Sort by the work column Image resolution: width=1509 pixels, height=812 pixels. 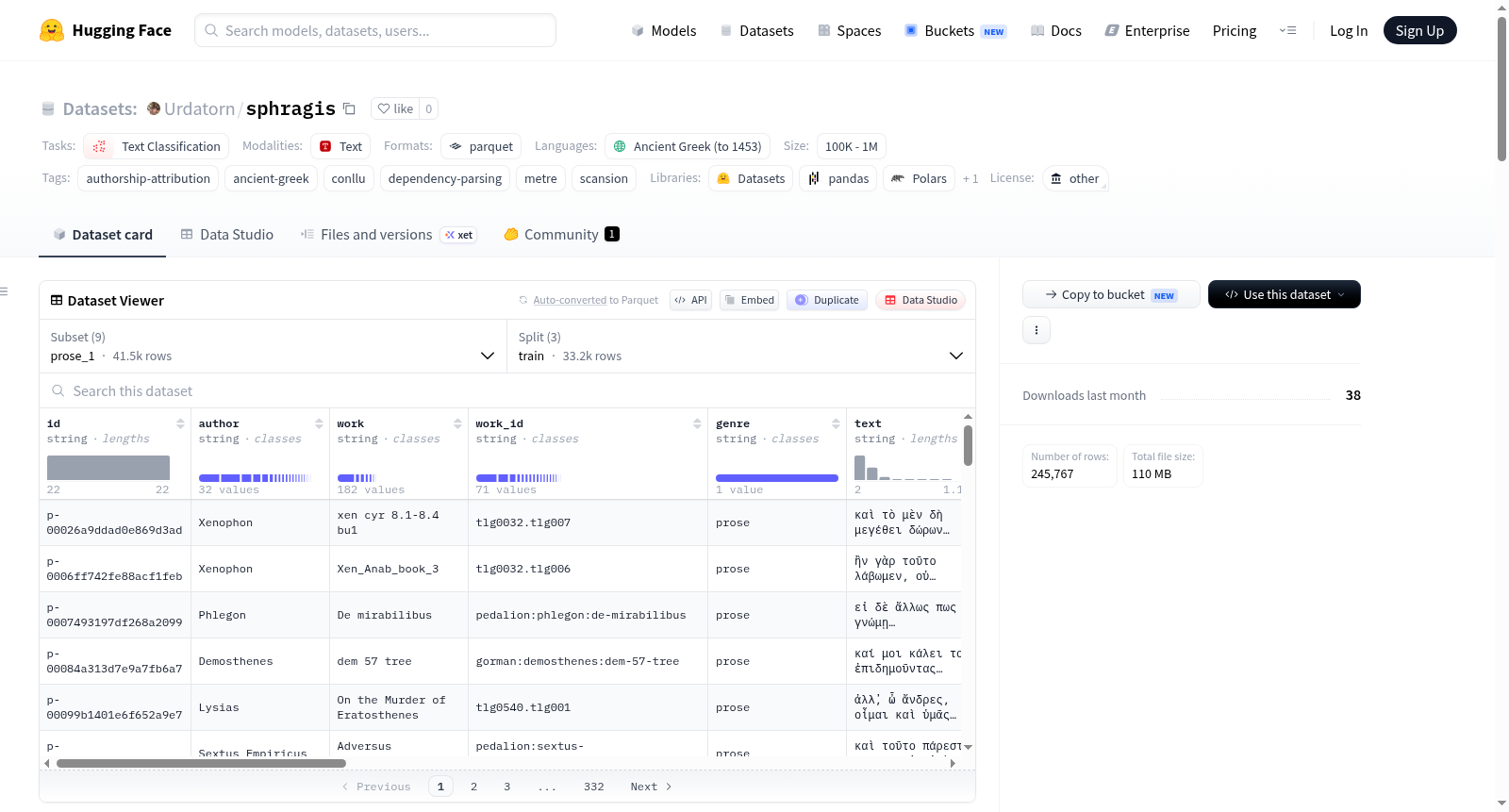pyautogui.click(x=457, y=423)
